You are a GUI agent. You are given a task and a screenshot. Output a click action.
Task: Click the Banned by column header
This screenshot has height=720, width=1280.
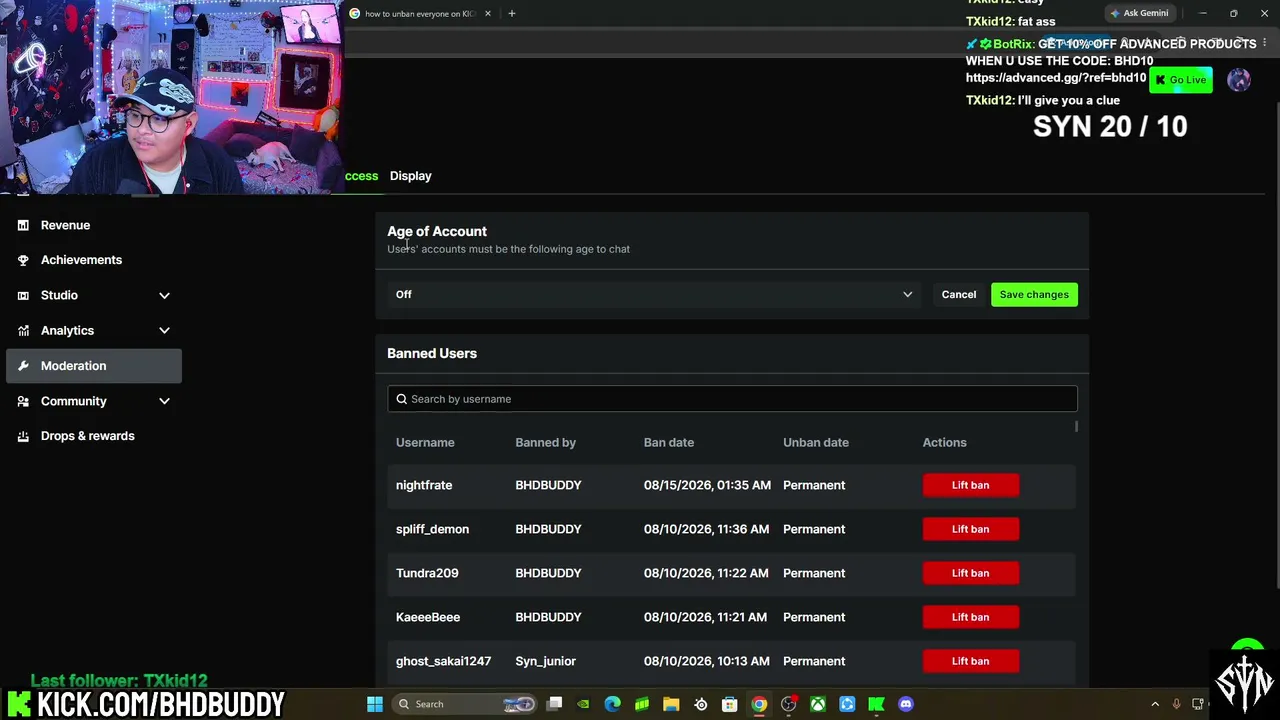545,442
